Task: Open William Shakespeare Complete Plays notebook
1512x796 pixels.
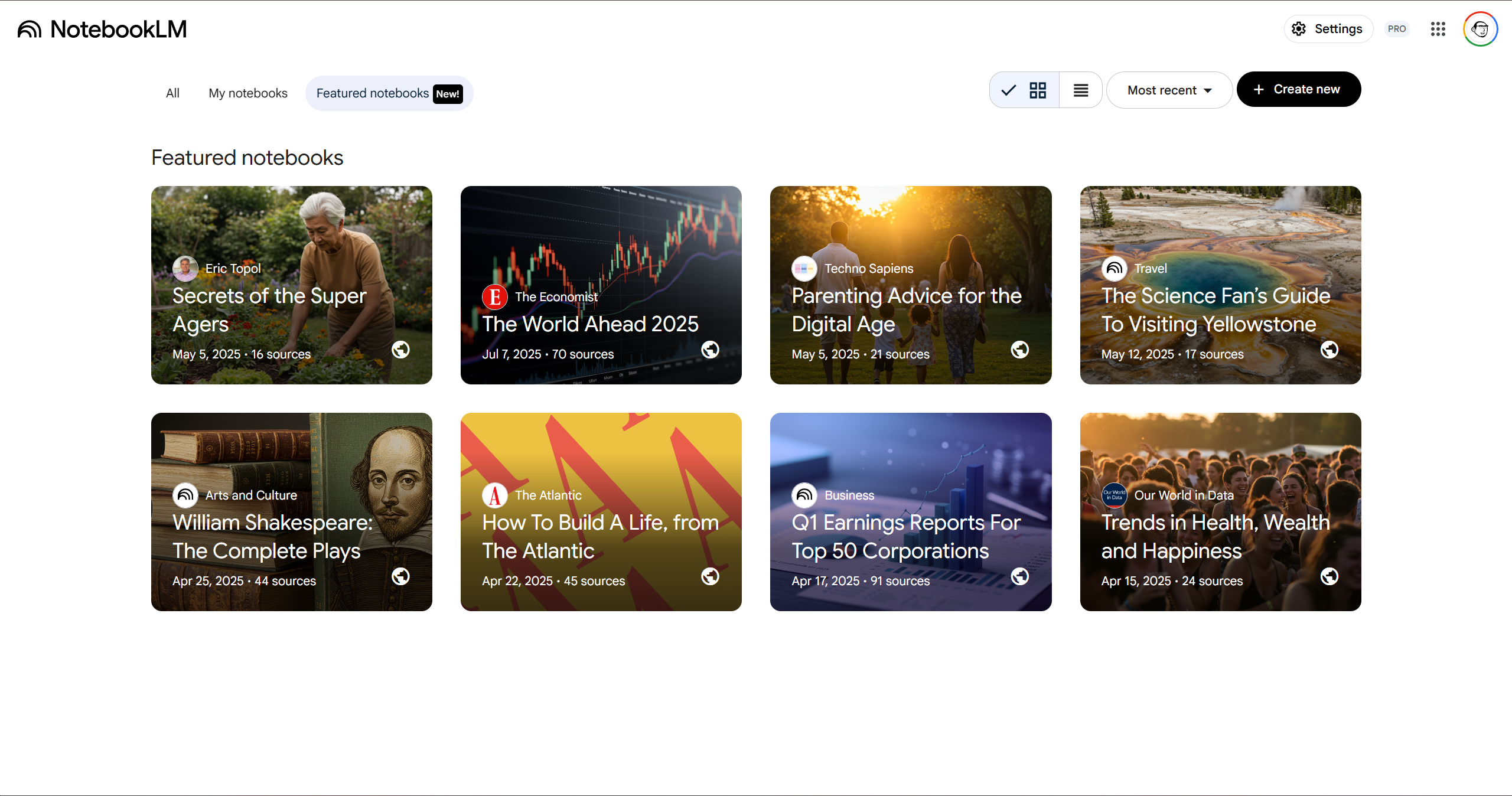Action: point(292,512)
